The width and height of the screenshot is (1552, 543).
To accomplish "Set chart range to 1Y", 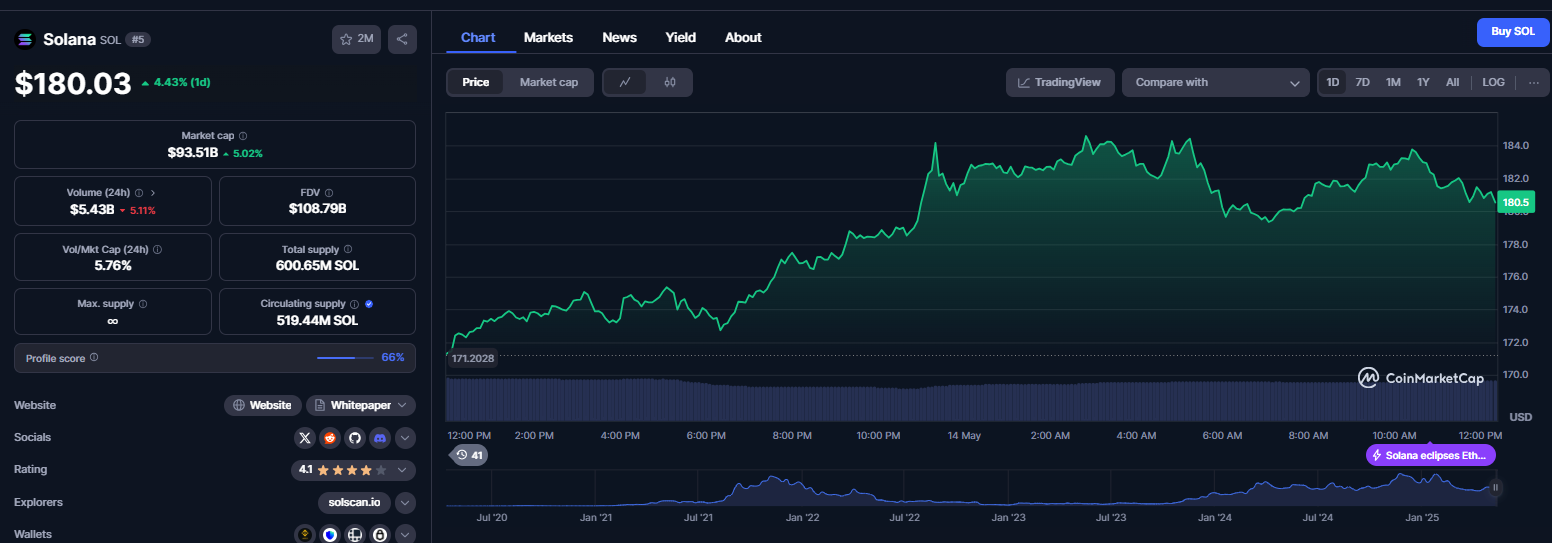I will (1423, 82).
